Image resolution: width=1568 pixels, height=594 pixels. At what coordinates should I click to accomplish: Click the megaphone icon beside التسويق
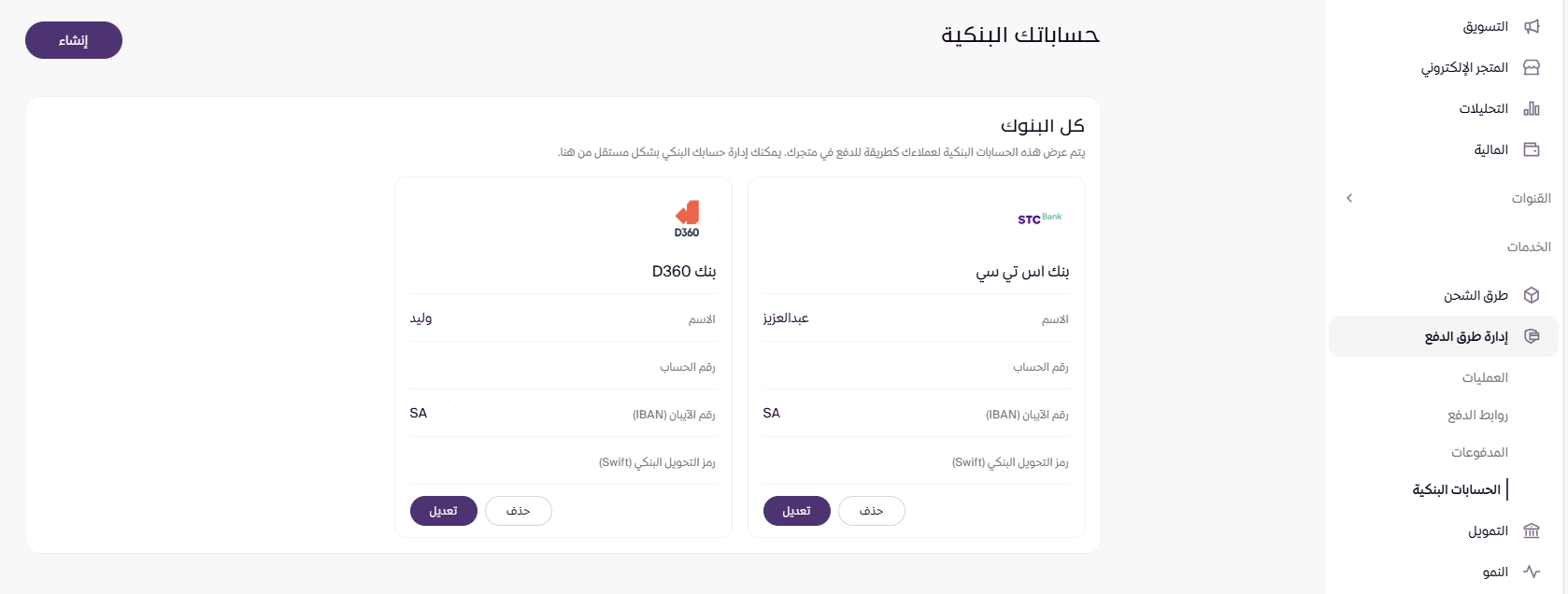1532,26
